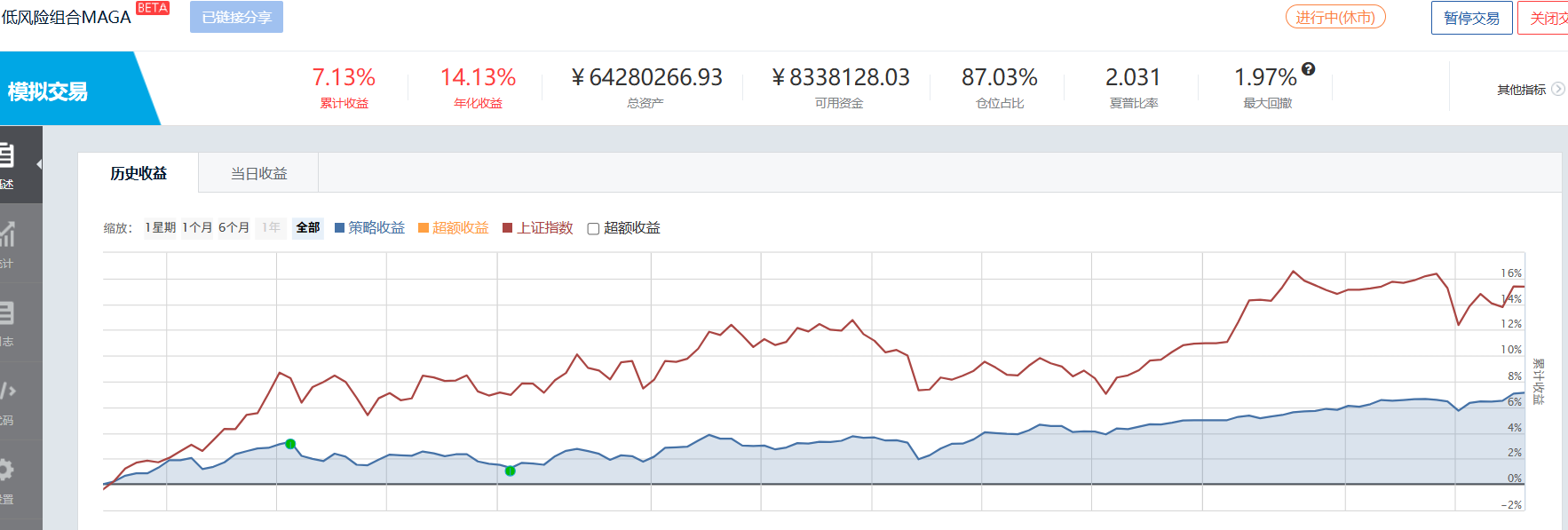Image resolution: width=1568 pixels, height=530 pixels.
Task: Hide the red 上证指数 legend series
Action: [538, 228]
